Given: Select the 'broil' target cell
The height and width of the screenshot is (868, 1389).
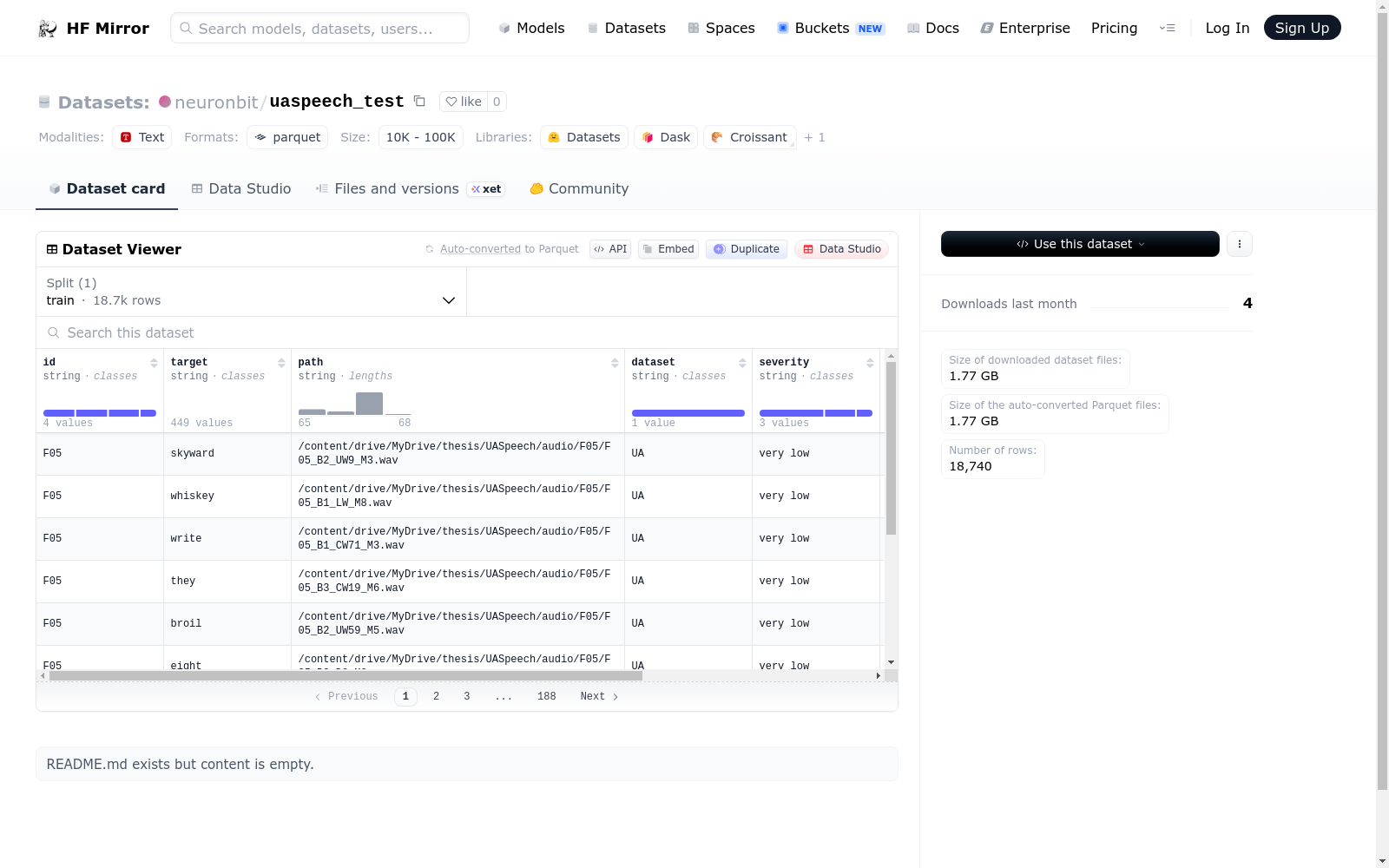Looking at the screenshot, I should 227,624.
